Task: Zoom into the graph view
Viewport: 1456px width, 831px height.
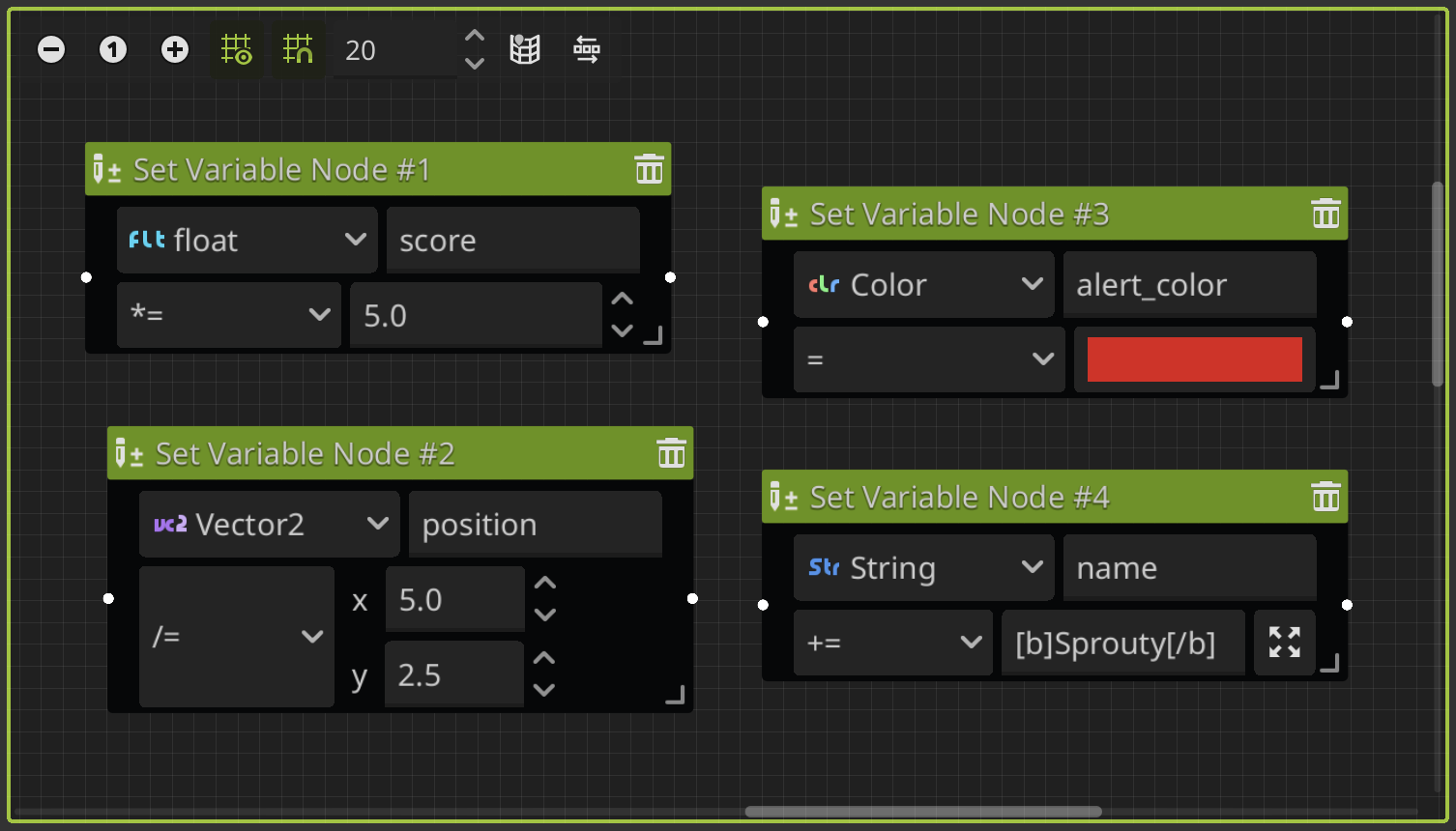Action: tap(174, 48)
